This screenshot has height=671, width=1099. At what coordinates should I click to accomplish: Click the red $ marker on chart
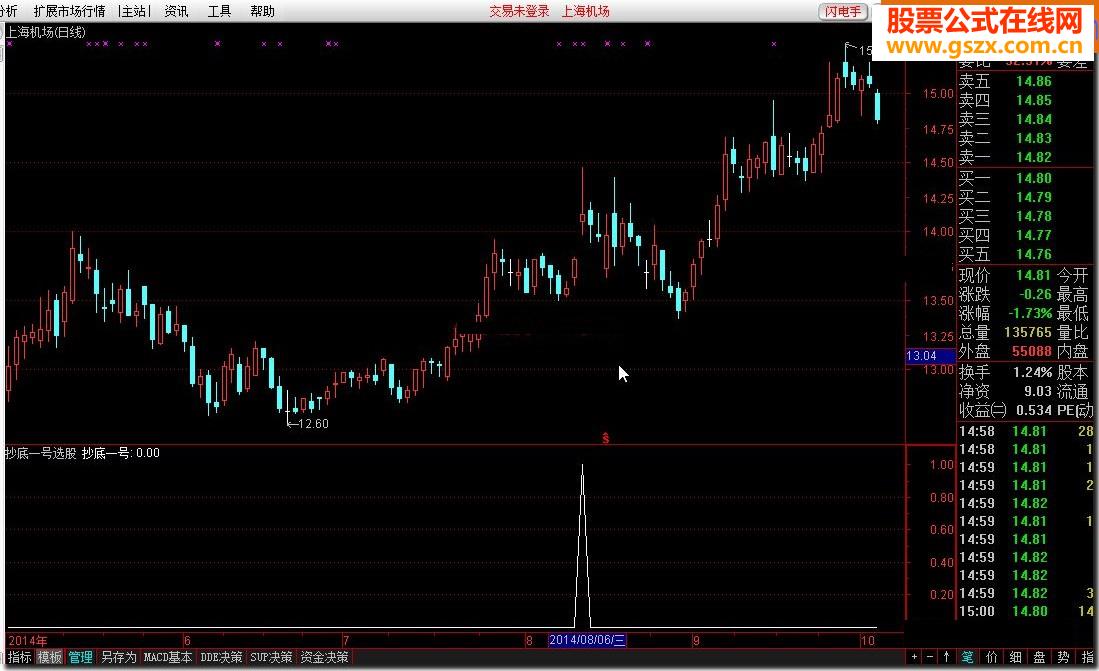point(606,438)
